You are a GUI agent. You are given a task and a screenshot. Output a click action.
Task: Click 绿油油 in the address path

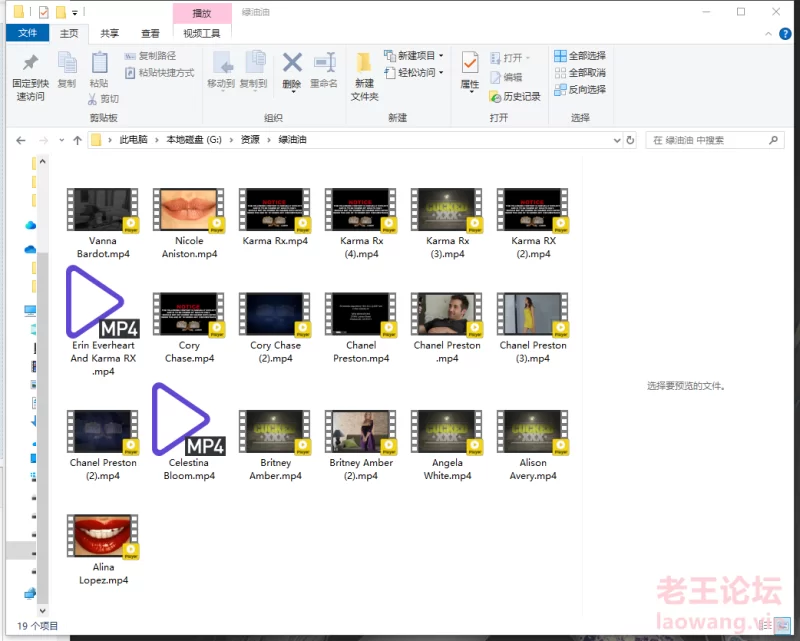[x=292, y=139]
